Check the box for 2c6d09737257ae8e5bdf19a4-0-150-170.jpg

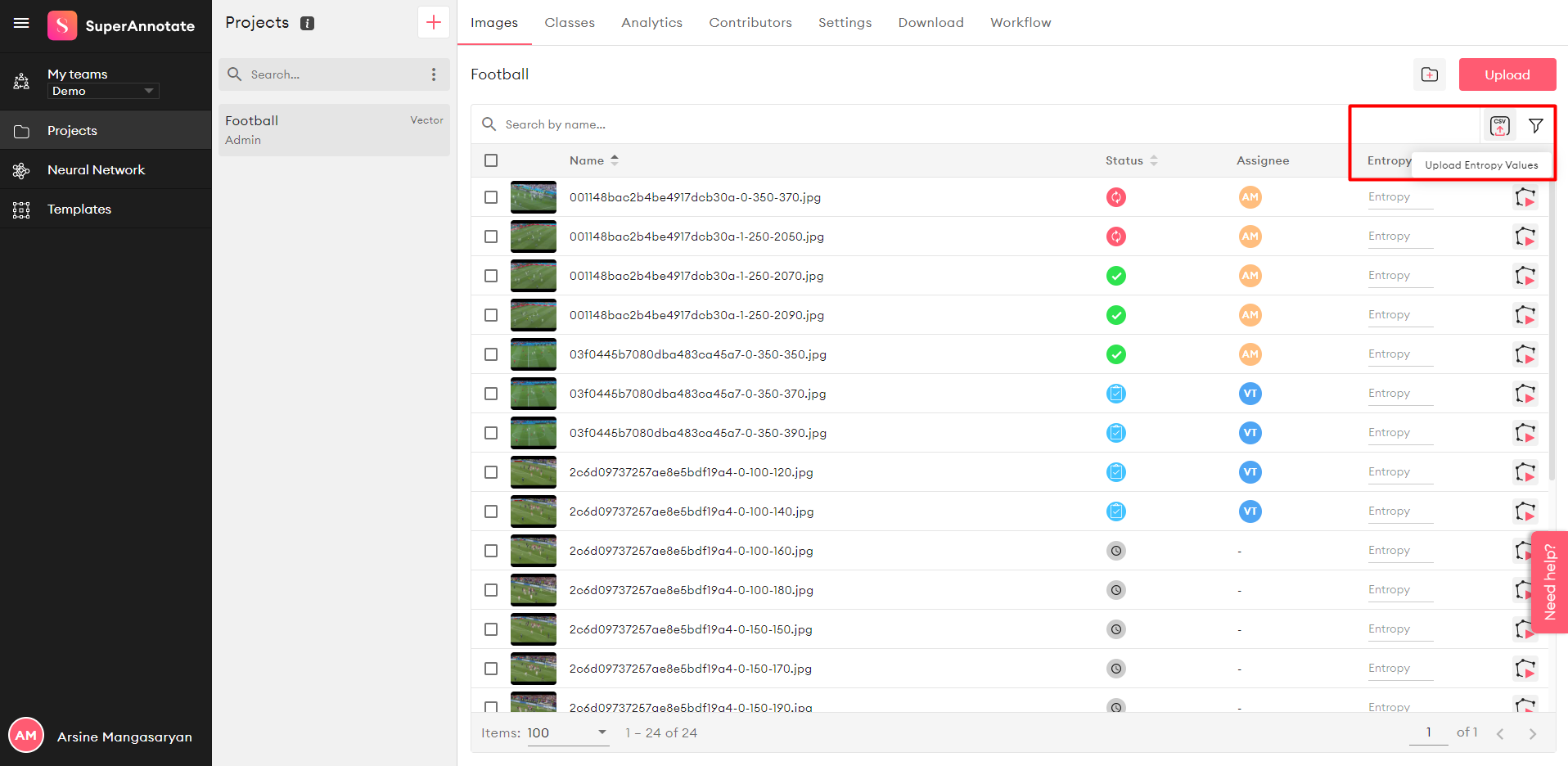(x=491, y=669)
